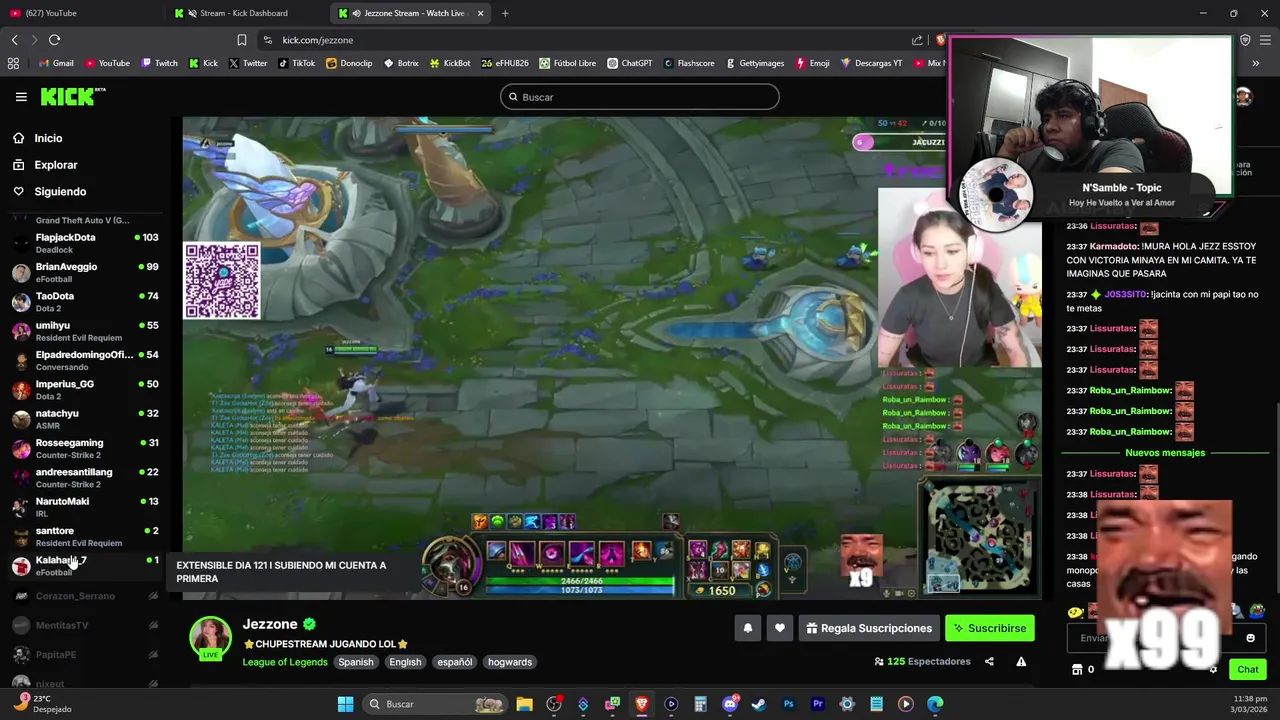
Task: Toggle stream notifications with the bell button
Action: [747, 628]
